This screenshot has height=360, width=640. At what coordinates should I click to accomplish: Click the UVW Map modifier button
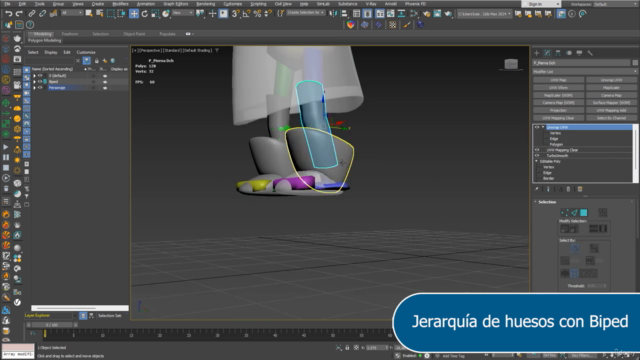pos(558,80)
